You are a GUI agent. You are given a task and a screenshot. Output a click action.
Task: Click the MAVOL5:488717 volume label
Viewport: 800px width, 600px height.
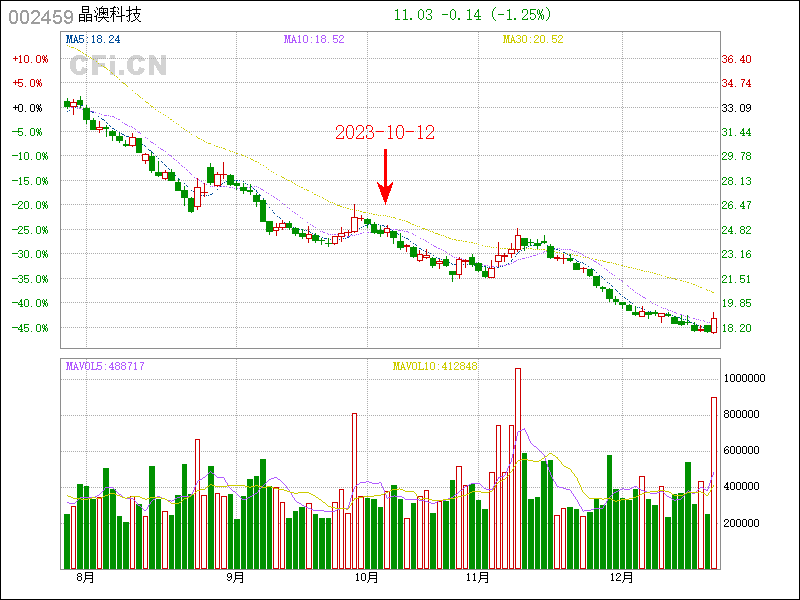105,367
